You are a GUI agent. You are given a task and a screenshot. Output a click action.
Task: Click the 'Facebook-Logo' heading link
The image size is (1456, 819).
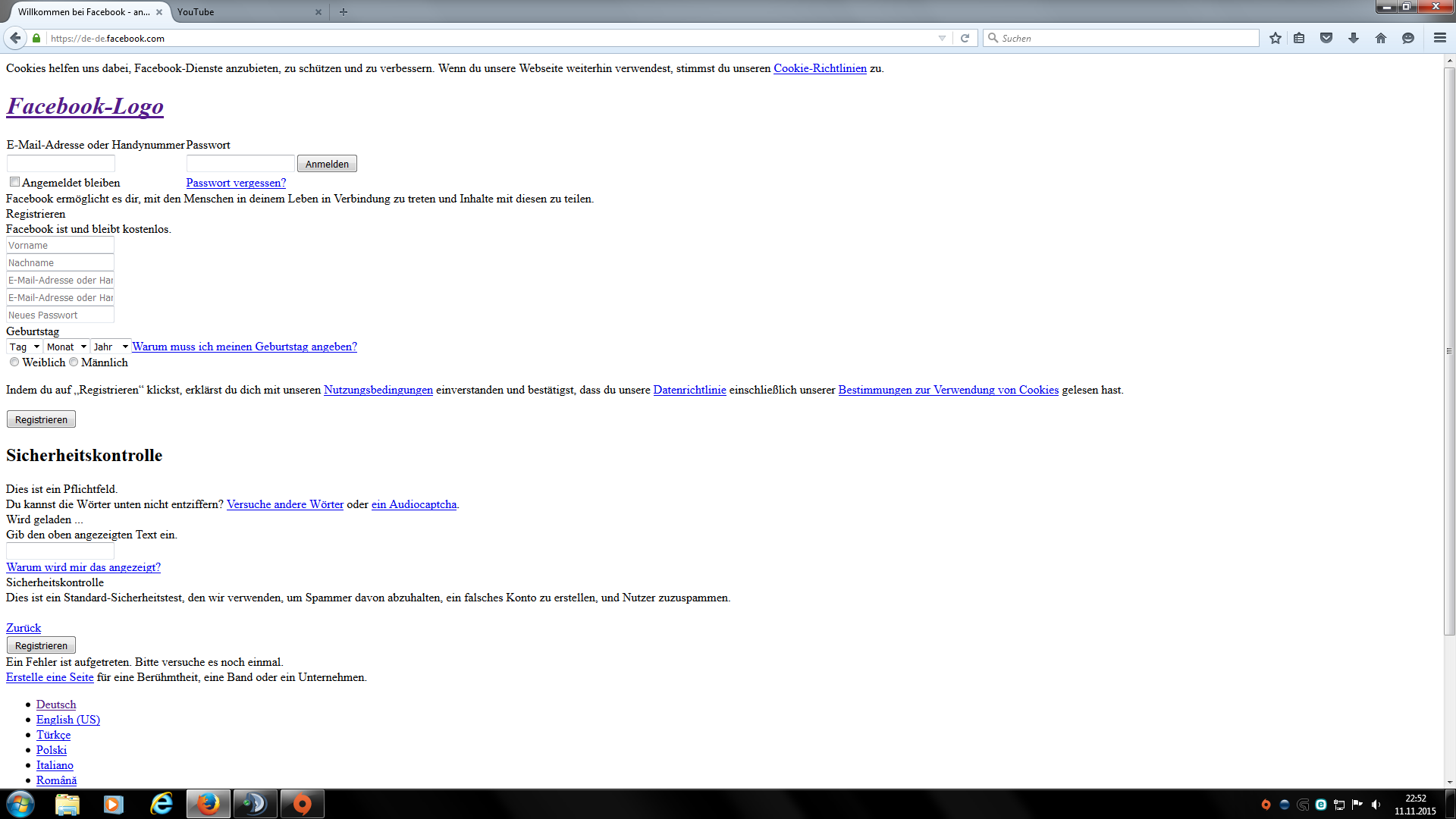point(85,106)
